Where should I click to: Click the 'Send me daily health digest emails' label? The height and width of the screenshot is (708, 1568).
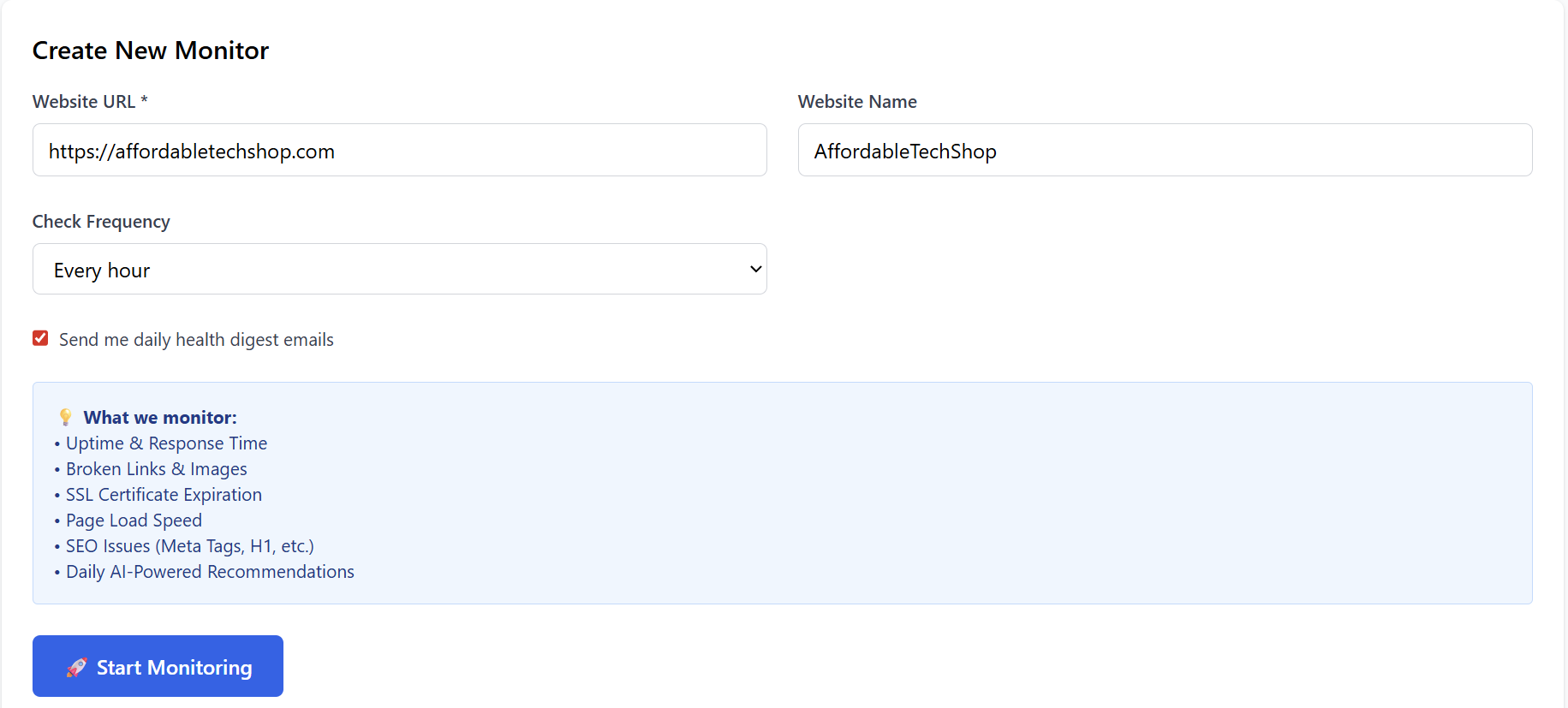(196, 340)
